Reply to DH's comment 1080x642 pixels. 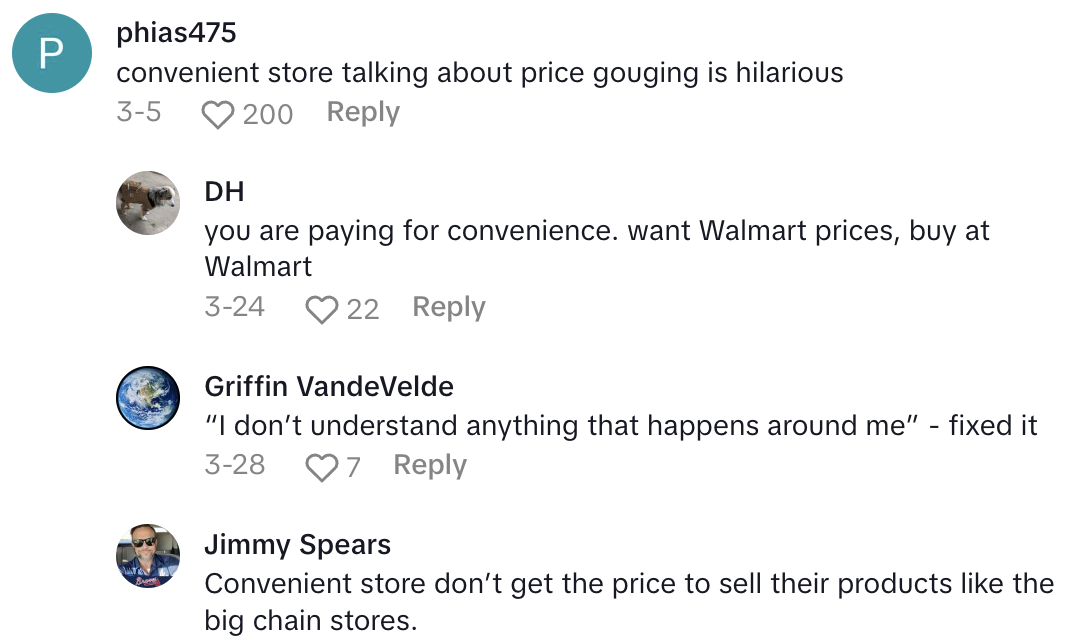coord(448,308)
